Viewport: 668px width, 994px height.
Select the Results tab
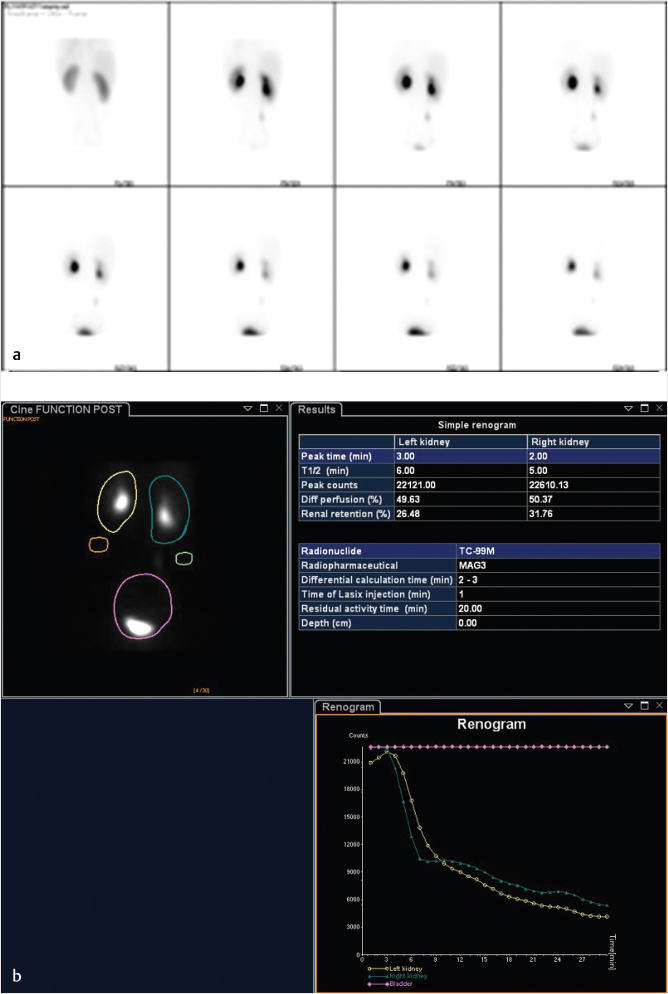tap(314, 409)
